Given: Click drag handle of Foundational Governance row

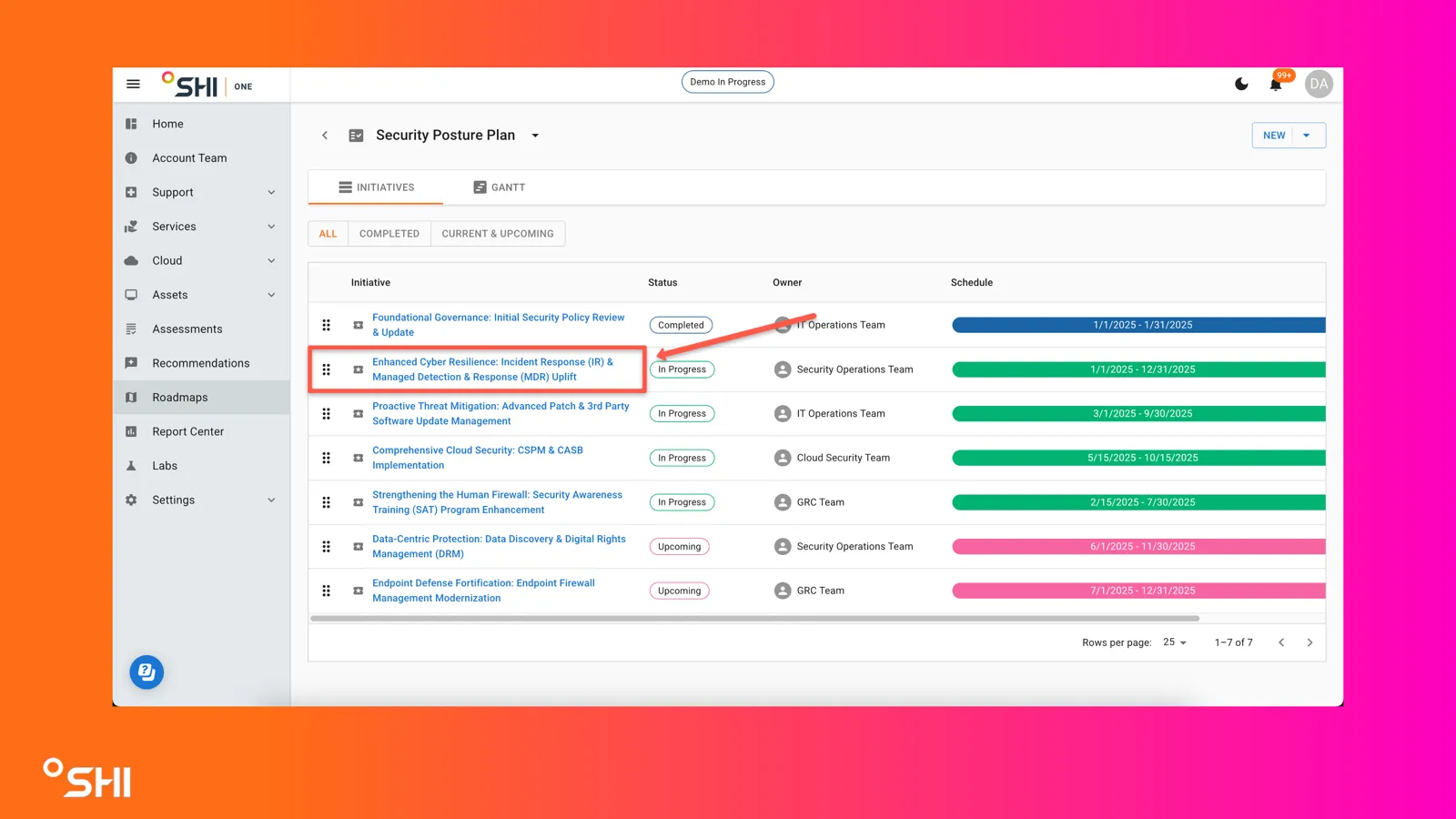Looking at the screenshot, I should [x=326, y=325].
